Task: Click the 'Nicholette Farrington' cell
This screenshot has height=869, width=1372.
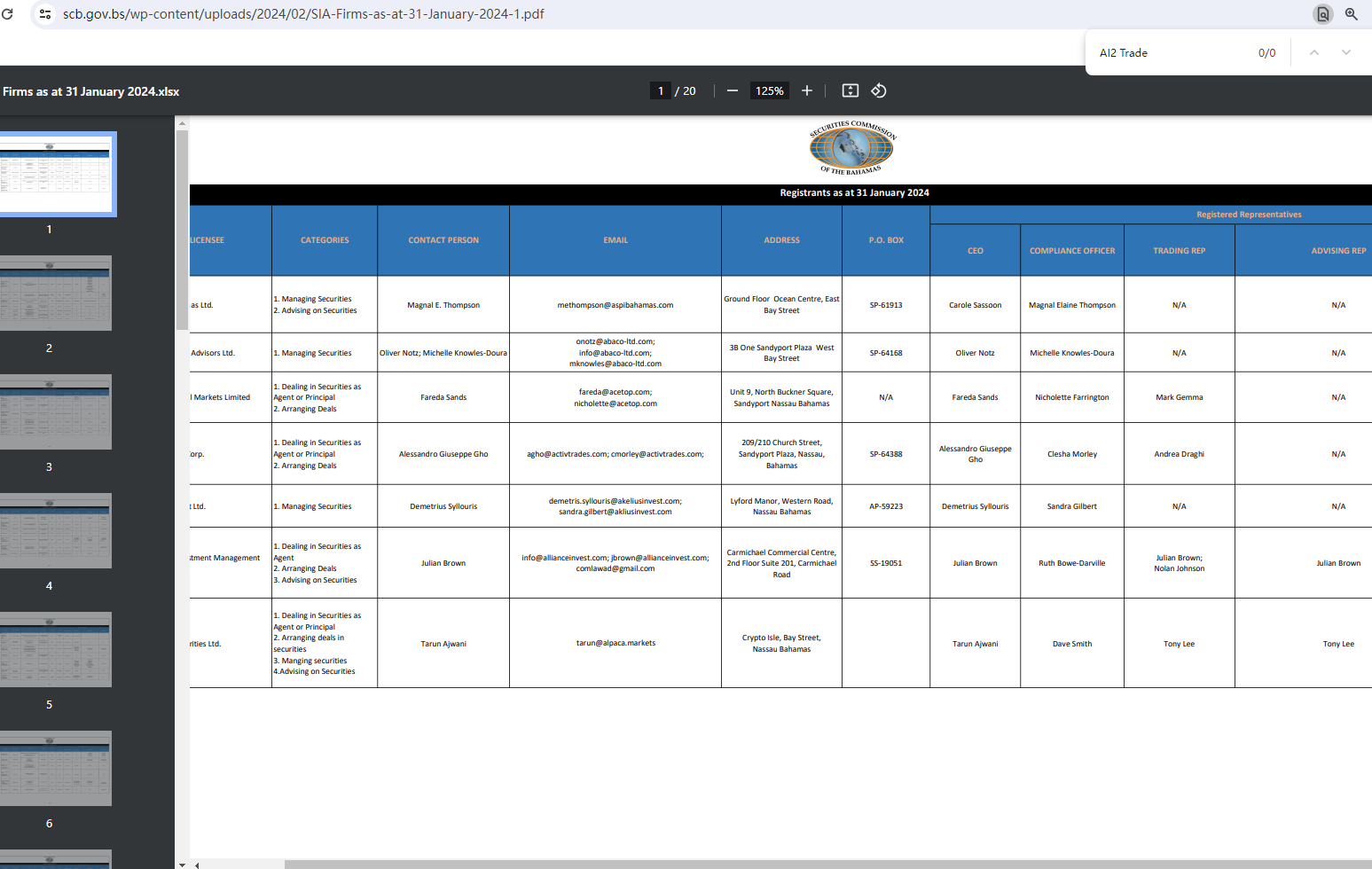Action: coord(1072,397)
